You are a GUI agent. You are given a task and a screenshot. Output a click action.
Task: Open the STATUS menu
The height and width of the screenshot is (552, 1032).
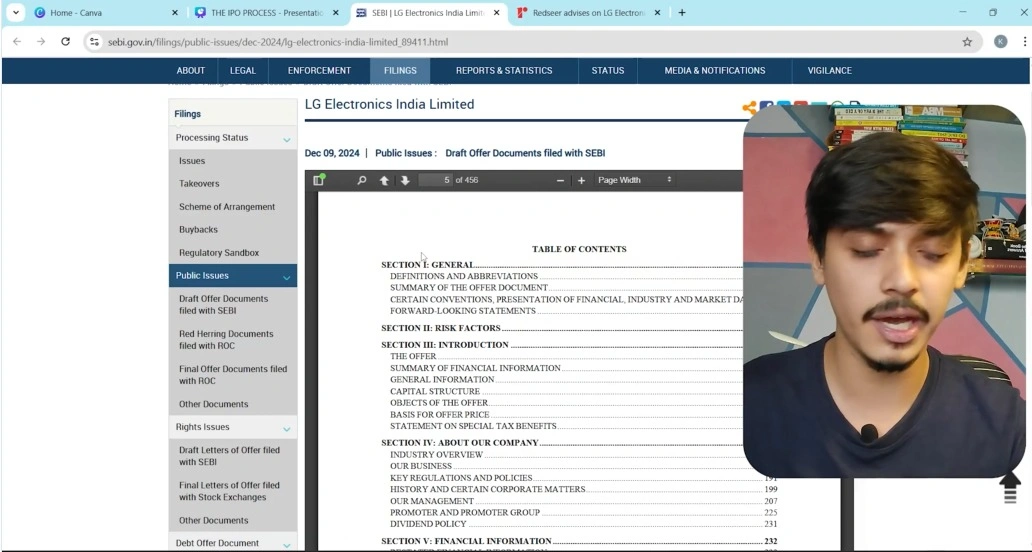point(607,70)
